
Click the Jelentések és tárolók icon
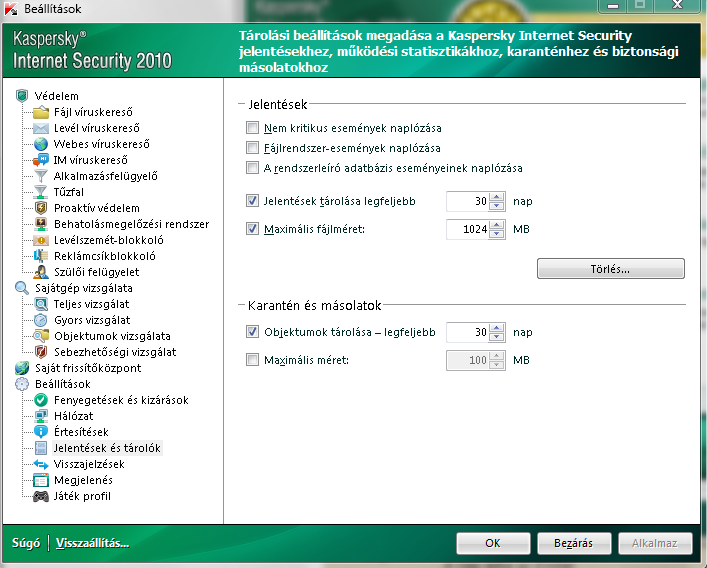[41, 448]
